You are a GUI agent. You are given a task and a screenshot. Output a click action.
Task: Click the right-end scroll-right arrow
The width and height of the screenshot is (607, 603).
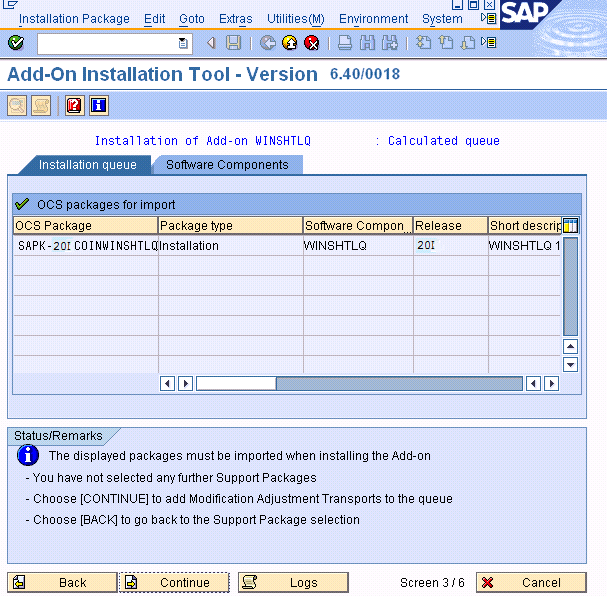[x=551, y=384]
